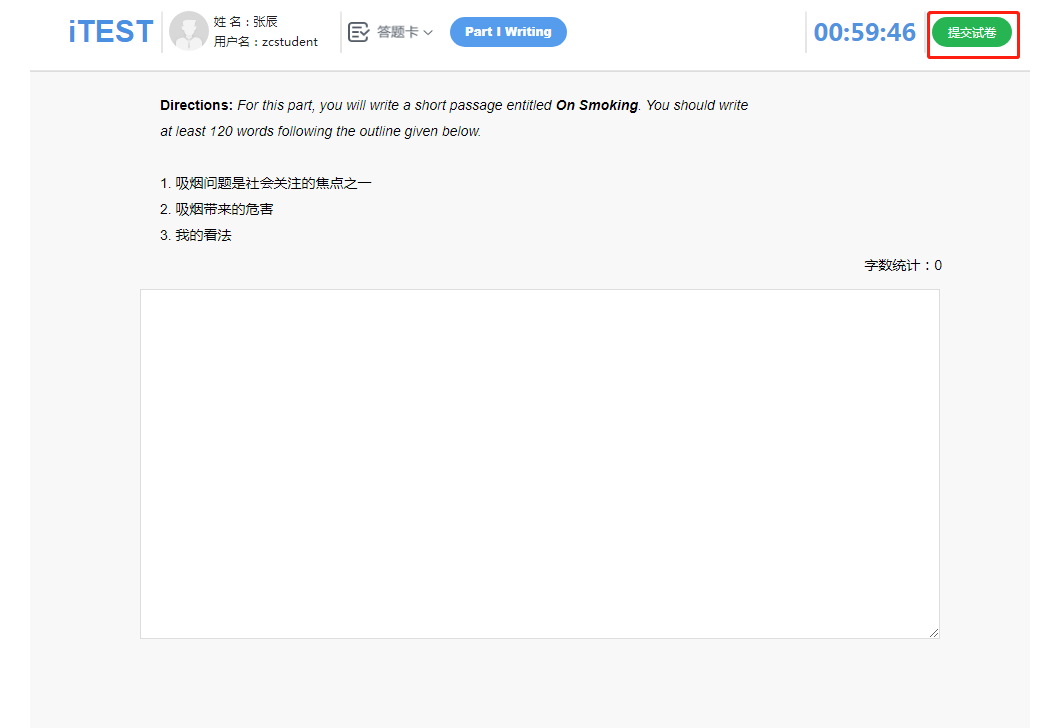Click the 姓名 name label
1037x728 pixels.
coord(229,21)
